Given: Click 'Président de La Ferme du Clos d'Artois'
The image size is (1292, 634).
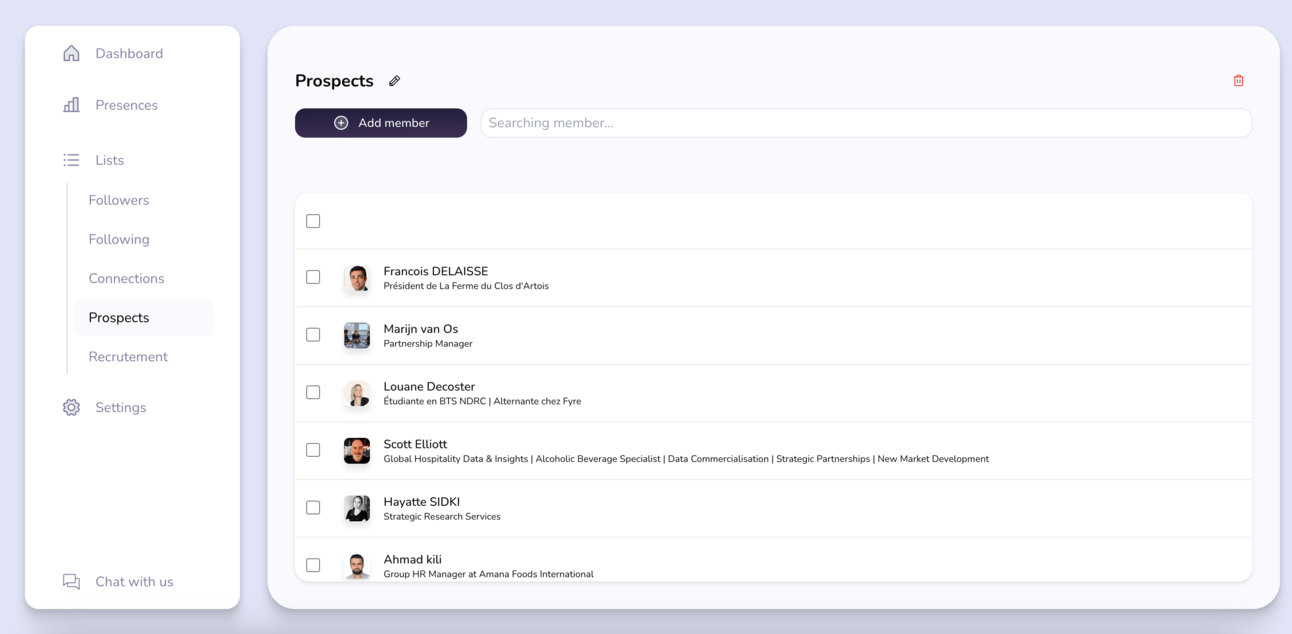Looking at the screenshot, I should point(466,286).
